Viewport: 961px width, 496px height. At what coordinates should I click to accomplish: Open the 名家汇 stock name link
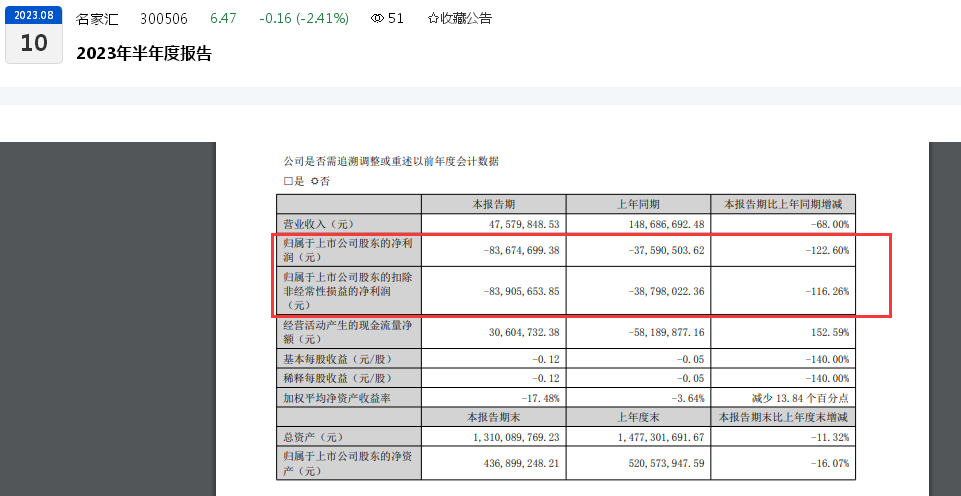point(97,18)
